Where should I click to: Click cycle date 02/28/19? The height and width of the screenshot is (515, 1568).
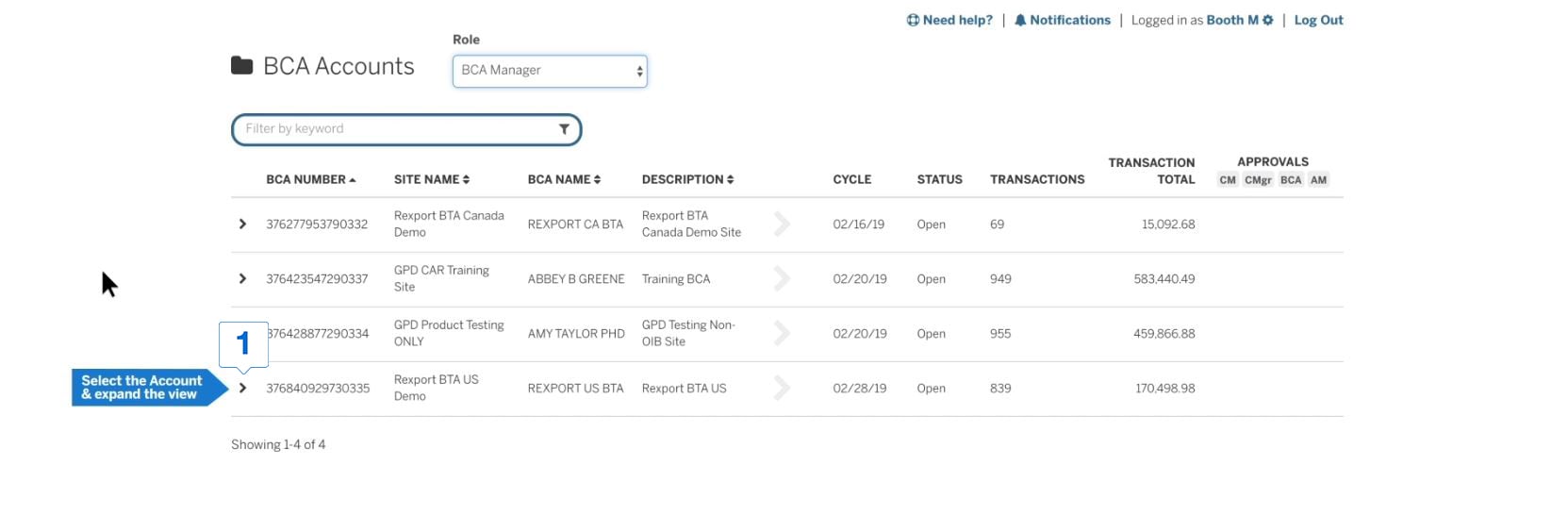[859, 389]
